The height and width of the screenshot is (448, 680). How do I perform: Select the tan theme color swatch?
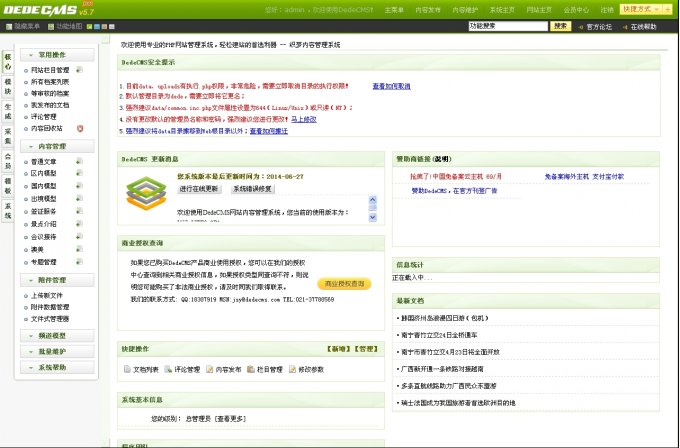(x=104, y=27)
